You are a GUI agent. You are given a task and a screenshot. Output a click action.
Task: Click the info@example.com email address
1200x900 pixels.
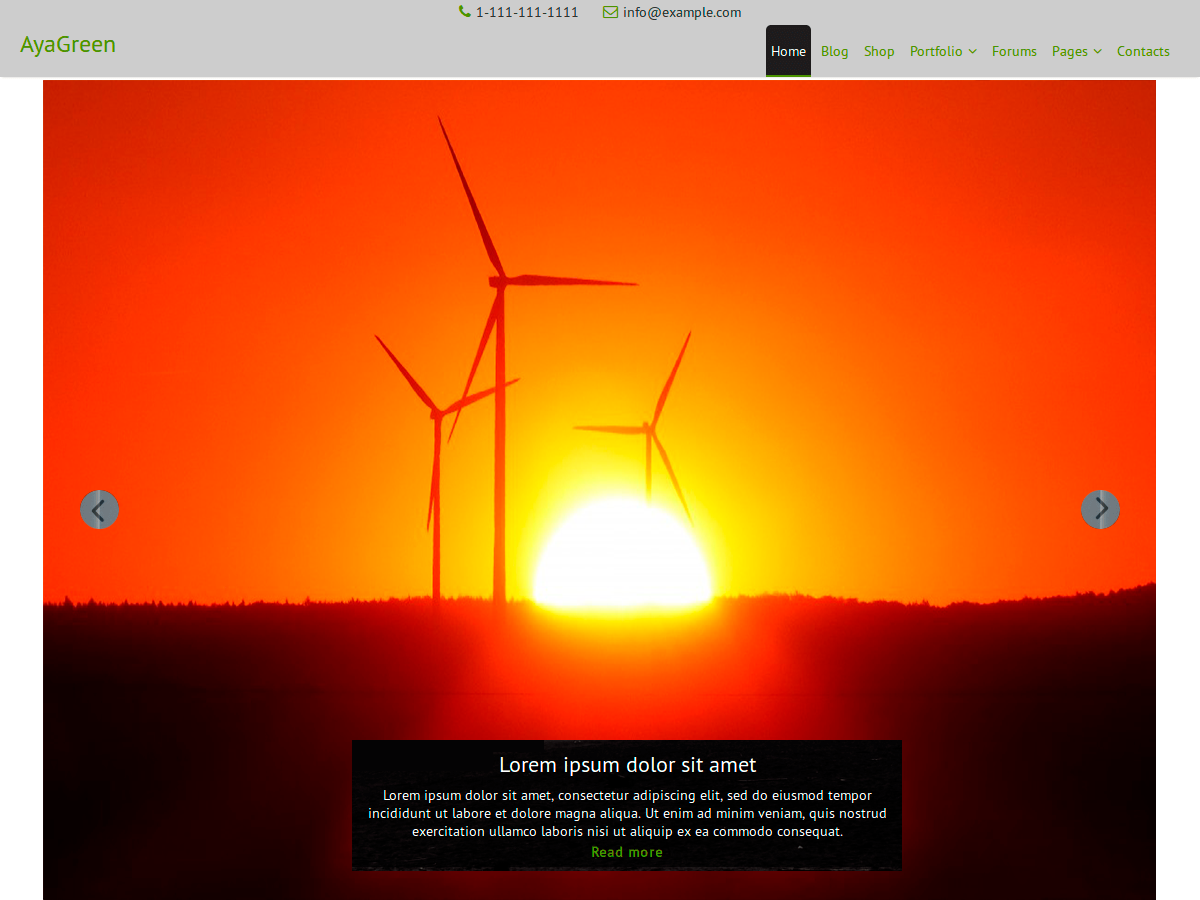(682, 13)
